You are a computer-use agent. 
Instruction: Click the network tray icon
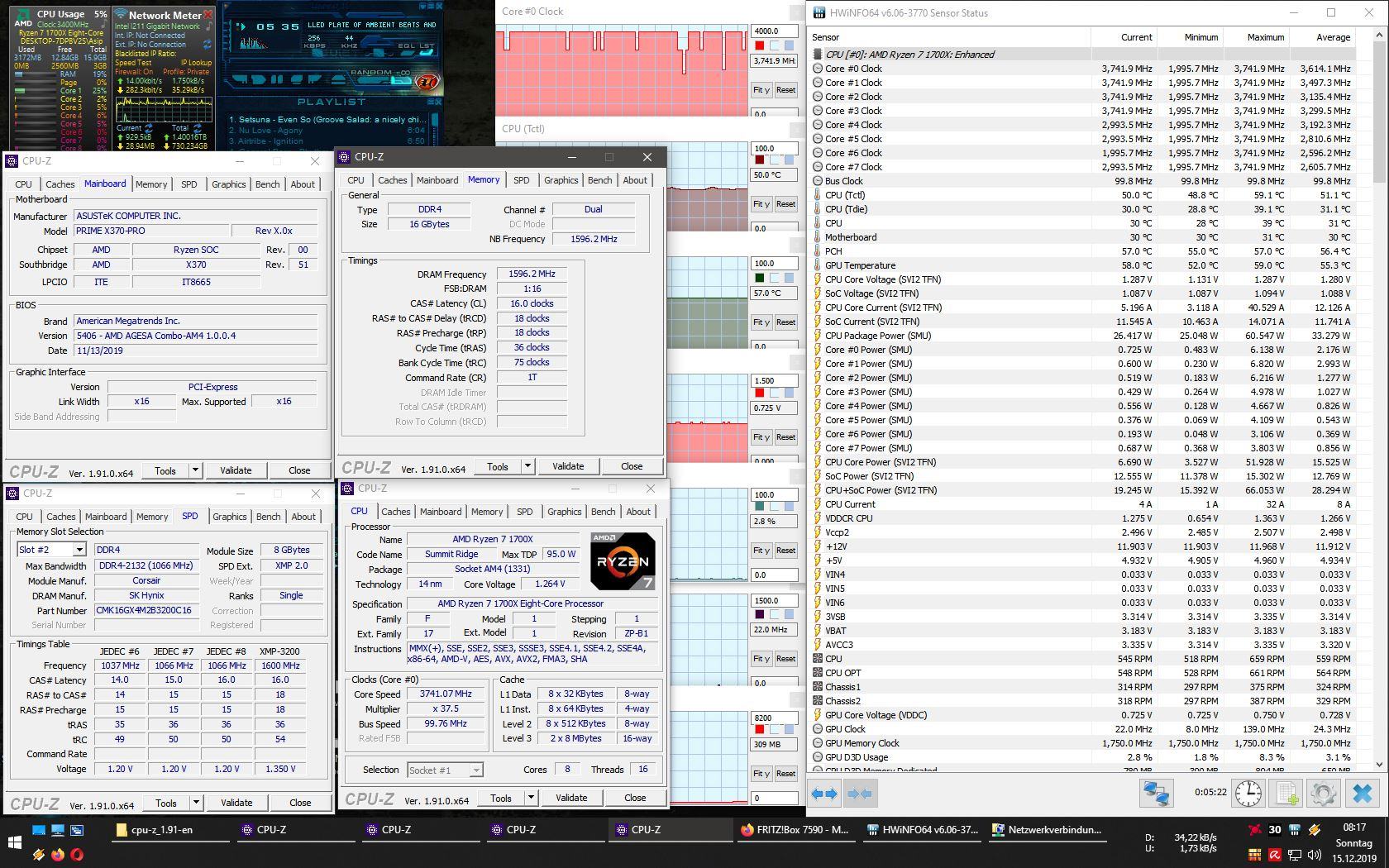pyautogui.click(x=1295, y=855)
